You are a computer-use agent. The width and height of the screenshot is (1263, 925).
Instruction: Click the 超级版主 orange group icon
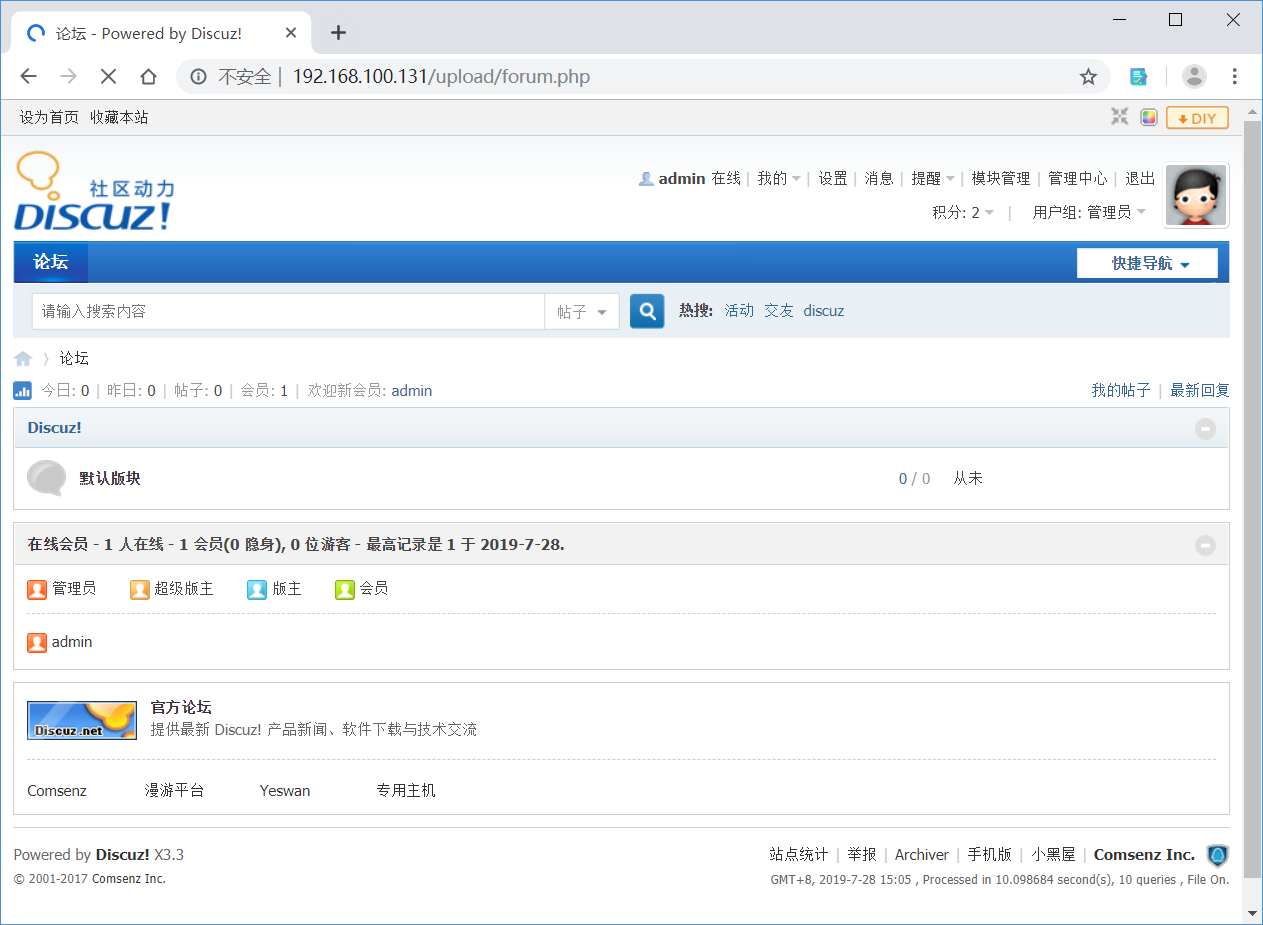coord(139,589)
